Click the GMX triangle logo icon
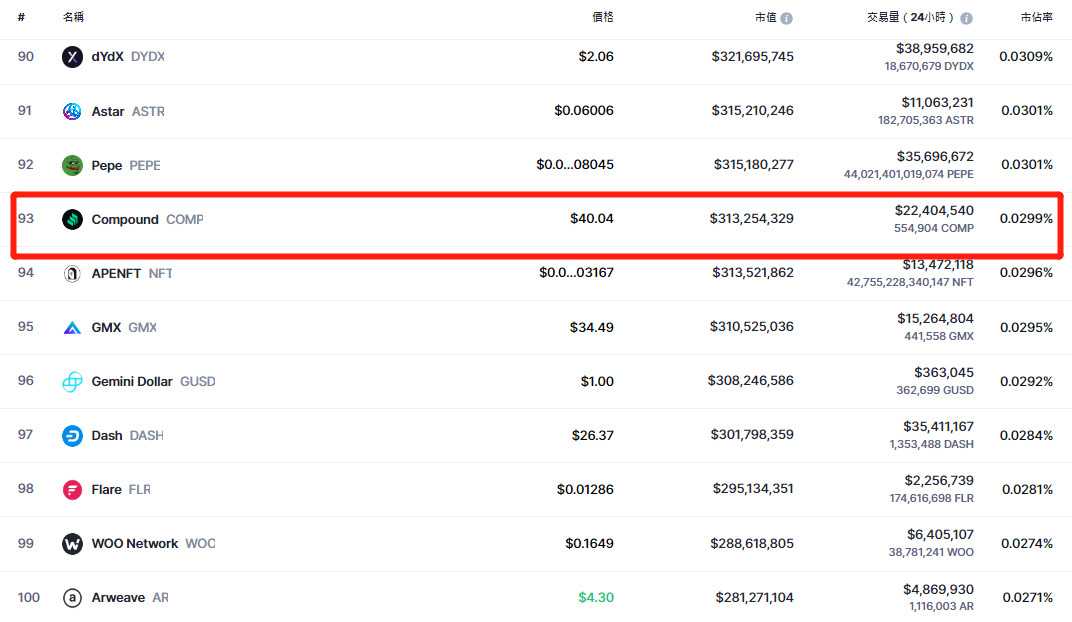Screen dimensions: 1072x622 click(72, 327)
